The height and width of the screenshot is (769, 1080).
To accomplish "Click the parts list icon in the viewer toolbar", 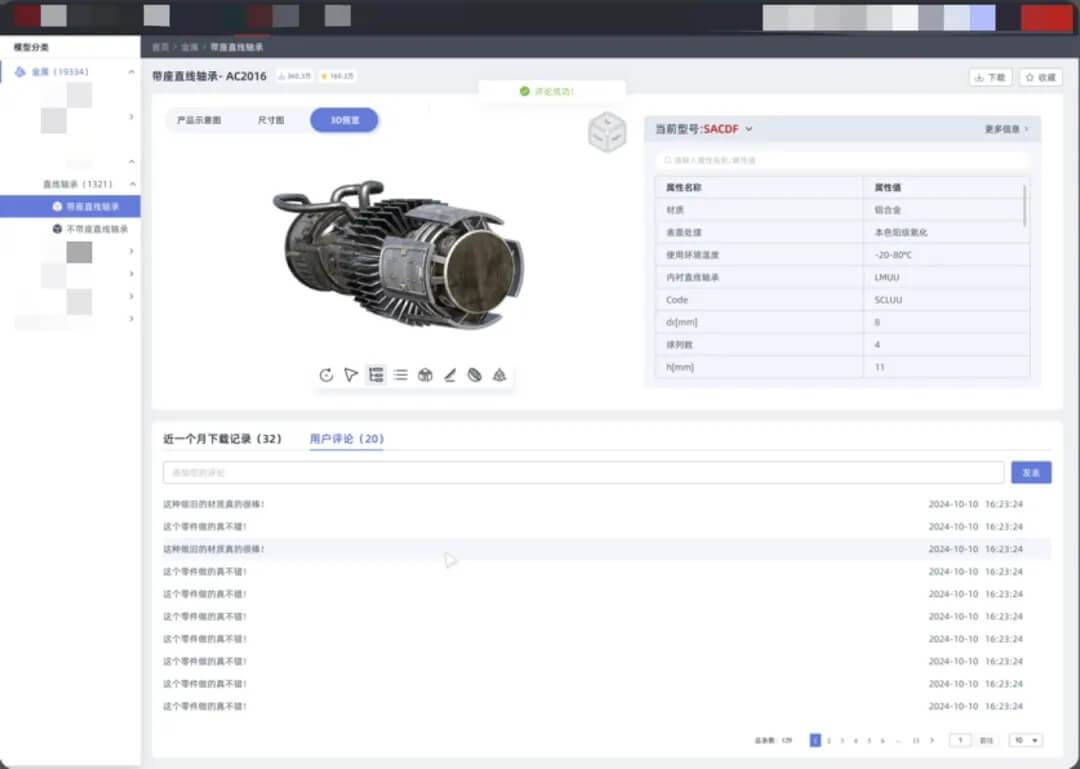I will pyautogui.click(x=400, y=375).
